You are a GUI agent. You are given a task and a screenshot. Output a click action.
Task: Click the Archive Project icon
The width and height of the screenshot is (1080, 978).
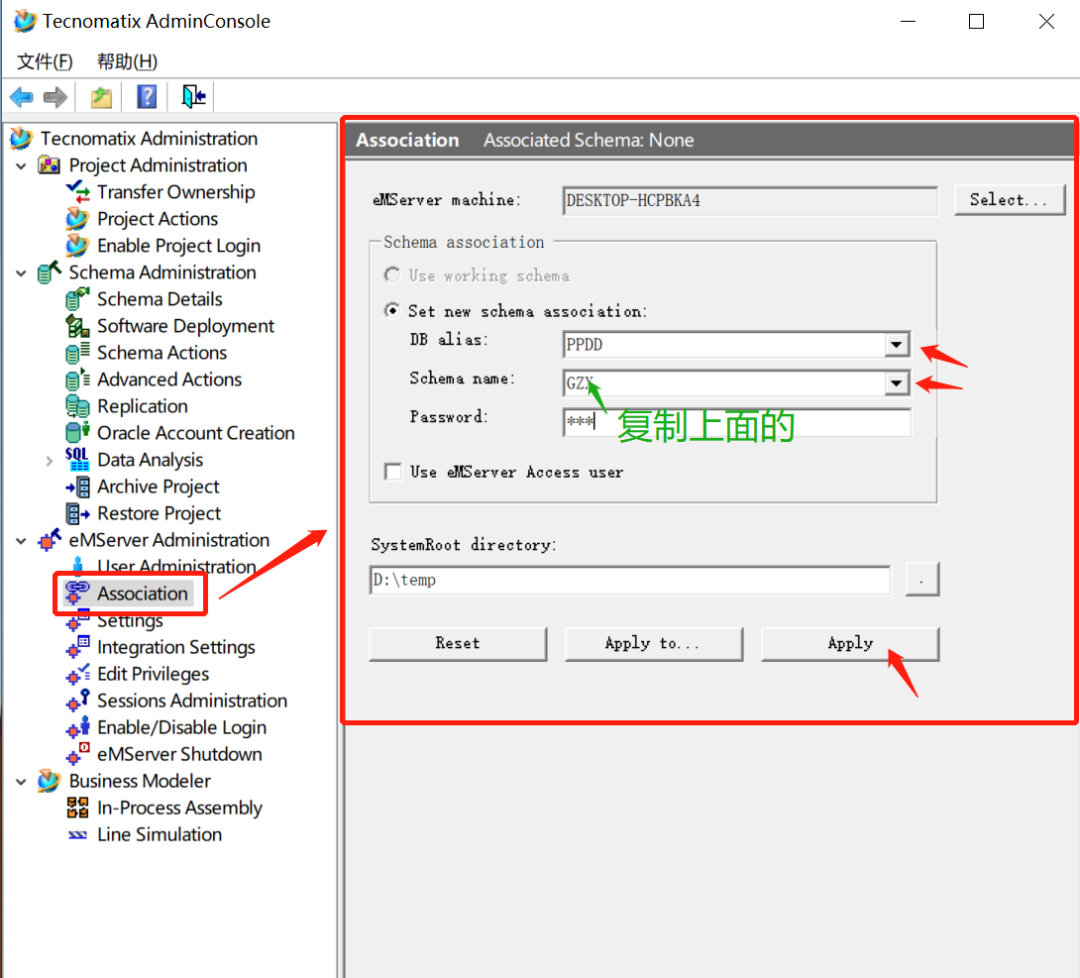(x=77, y=486)
